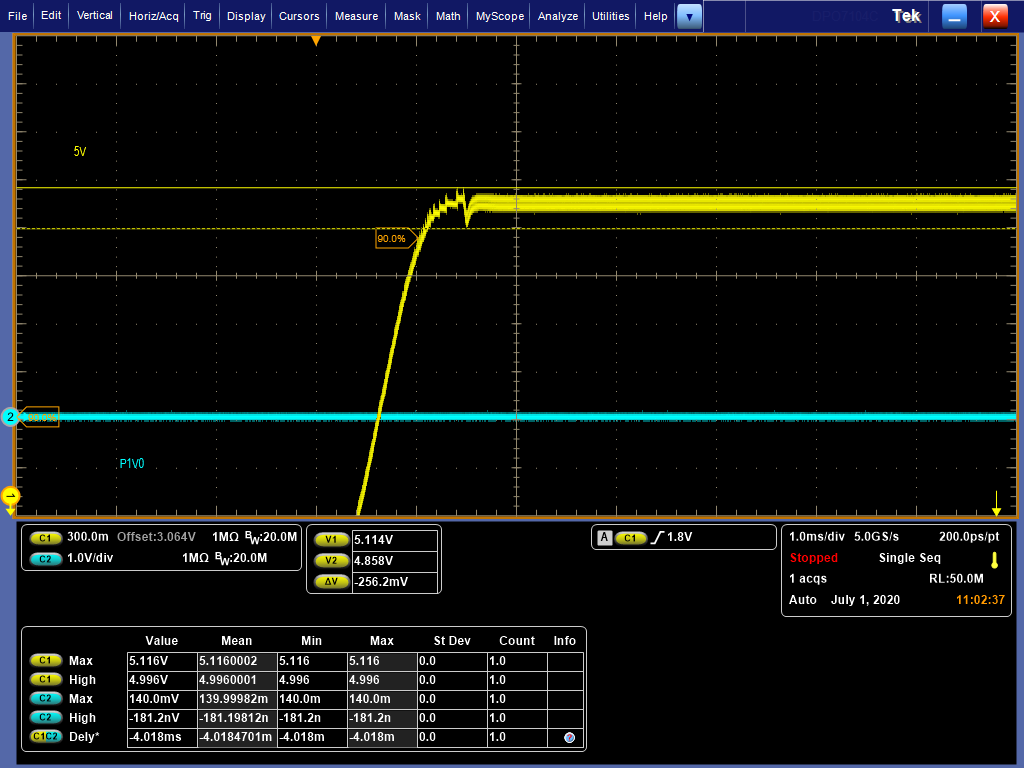Open the Utilities menu
Viewport: 1024px width, 768px height.
tap(611, 16)
